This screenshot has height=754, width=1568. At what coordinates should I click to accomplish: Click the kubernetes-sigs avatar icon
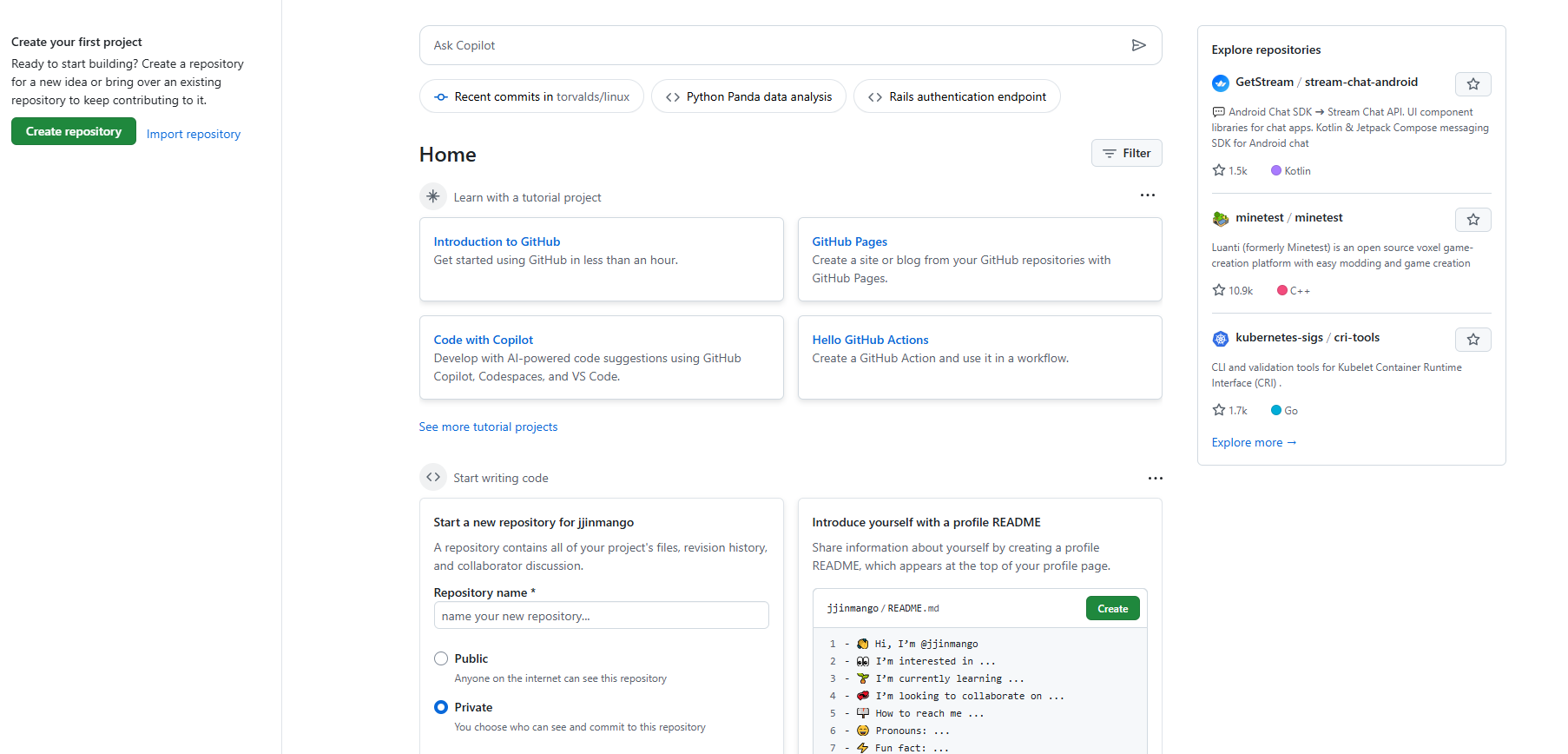click(1220, 339)
